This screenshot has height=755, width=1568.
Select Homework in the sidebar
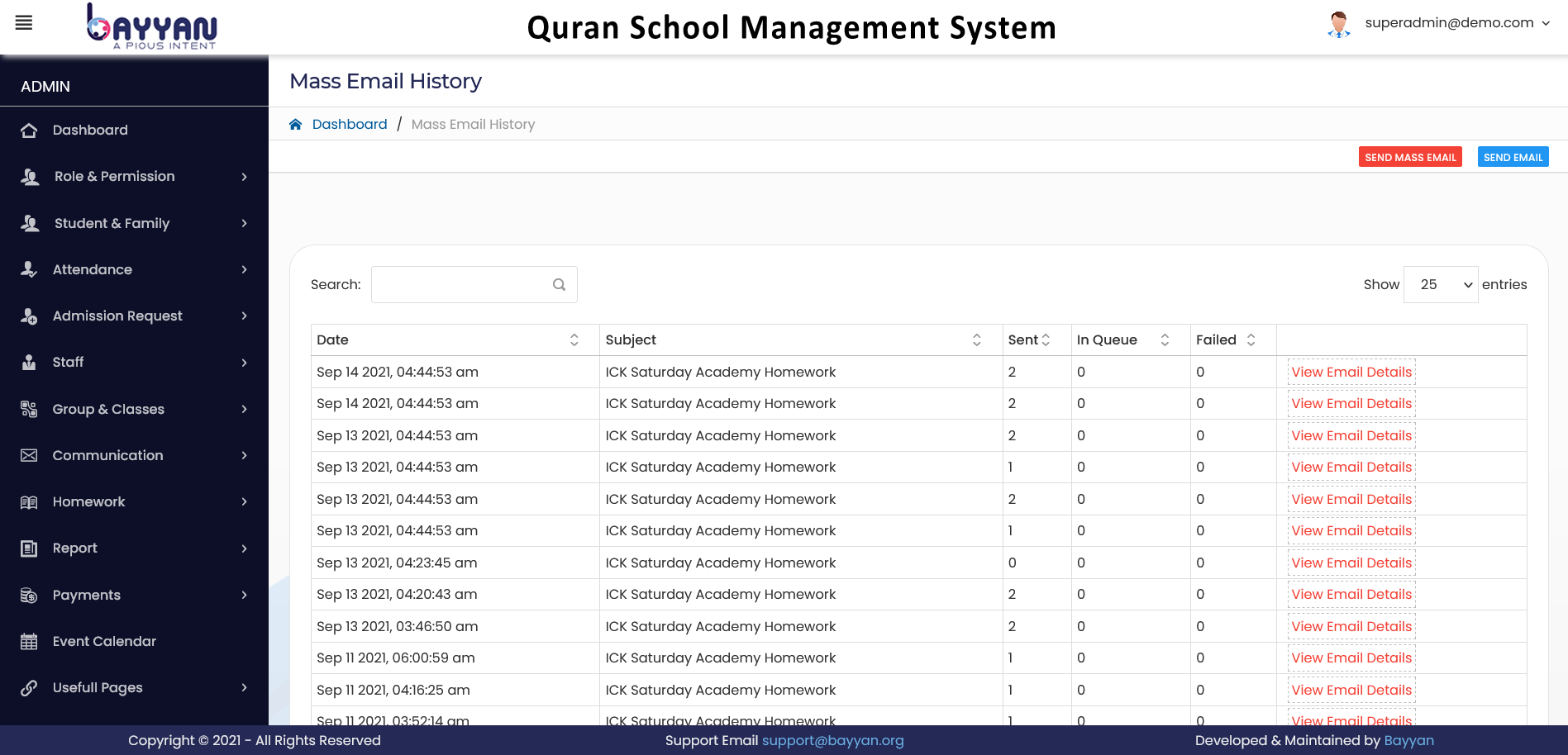pos(89,501)
